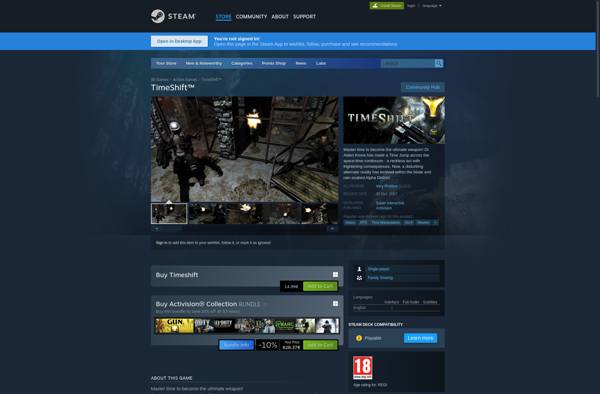
Task: Click the large main gameplay screenshot
Action: [245, 149]
